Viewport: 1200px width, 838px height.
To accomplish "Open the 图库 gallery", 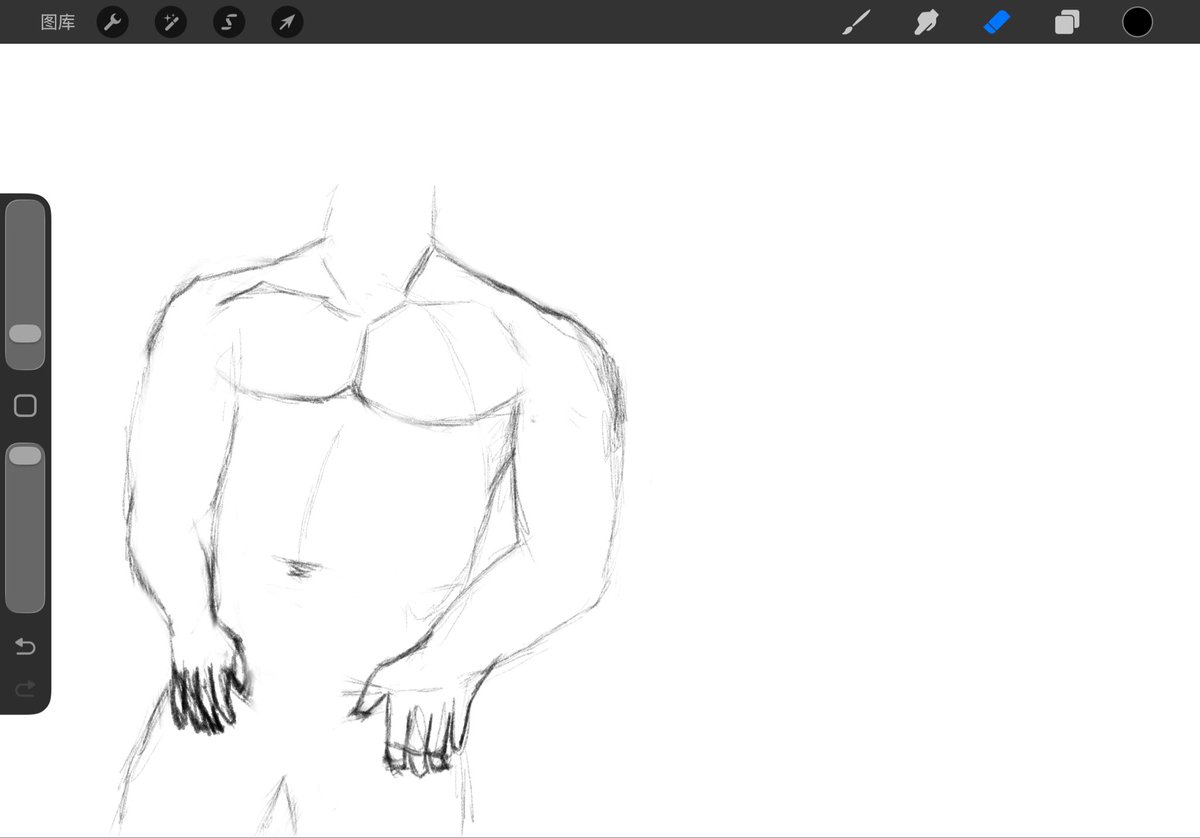I will point(58,22).
